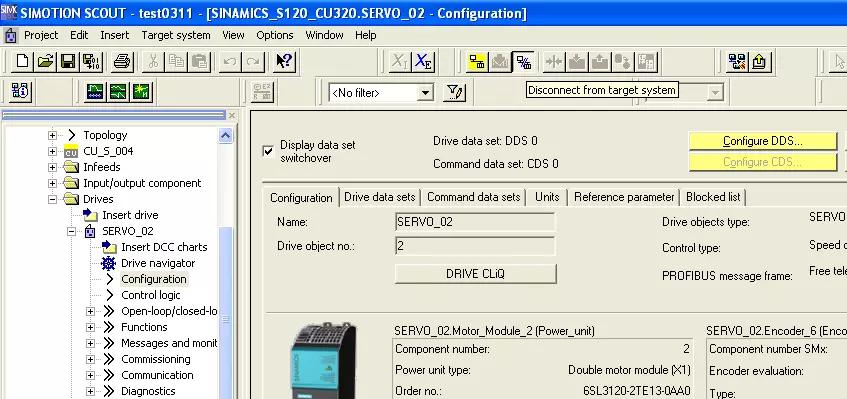The width and height of the screenshot is (847, 399).
Task: Expand the Commissioning node
Action: [90, 359]
